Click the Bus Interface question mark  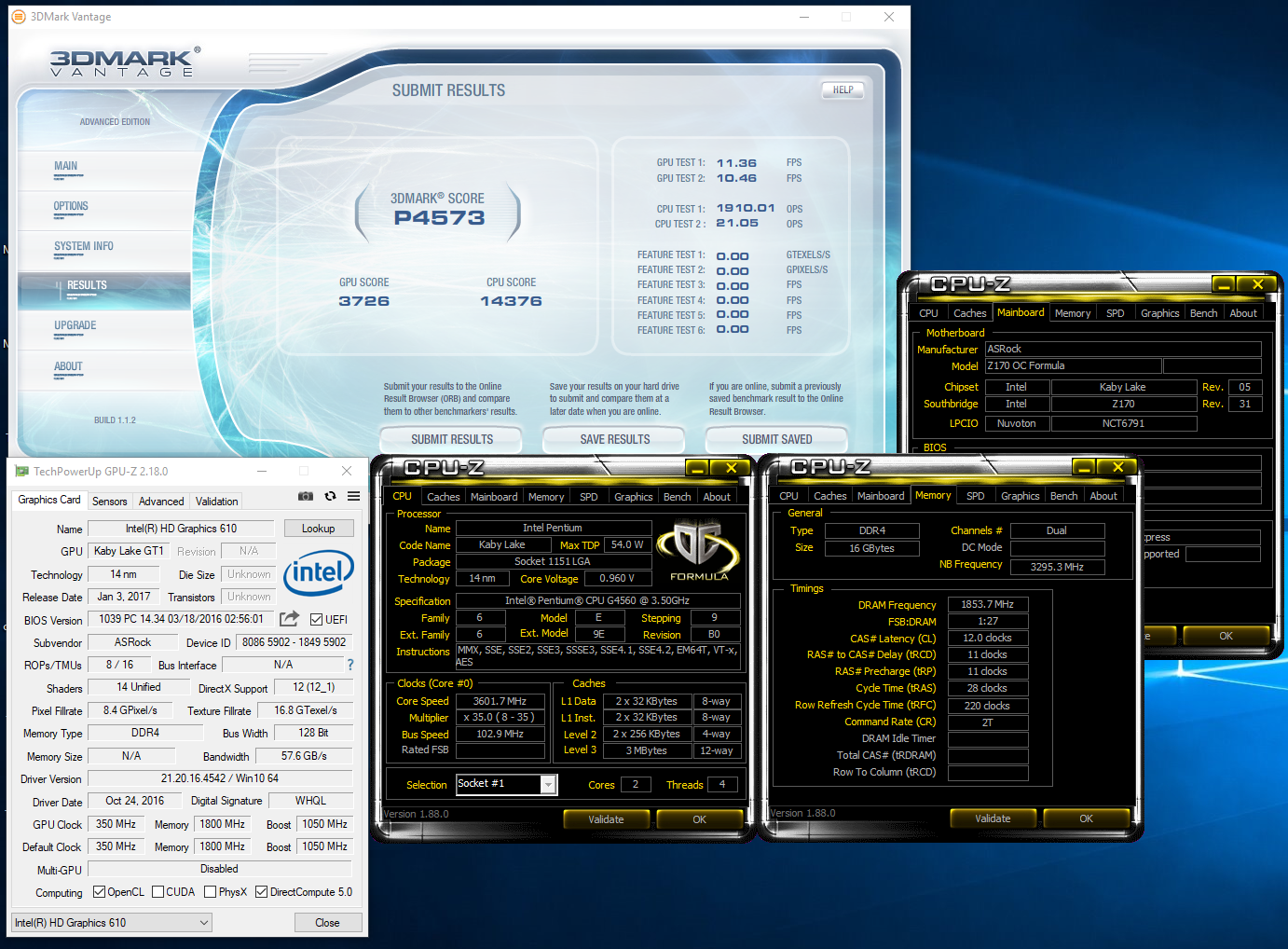click(350, 665)
